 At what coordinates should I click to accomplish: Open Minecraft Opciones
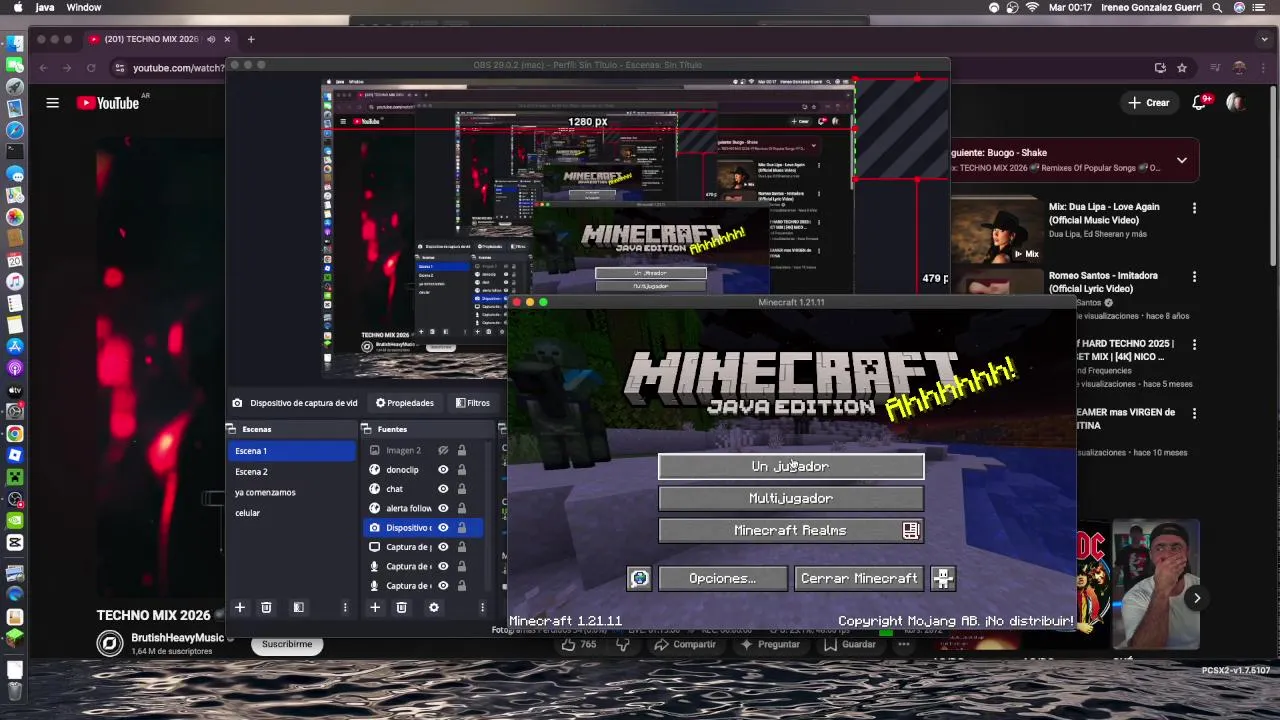pyautogui.click(x=722, y=579)
